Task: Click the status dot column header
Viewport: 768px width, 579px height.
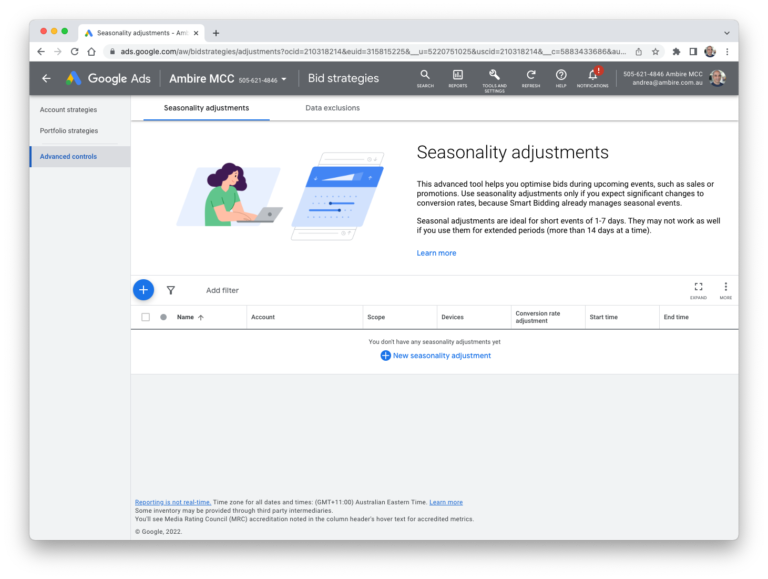Action: 163,317
